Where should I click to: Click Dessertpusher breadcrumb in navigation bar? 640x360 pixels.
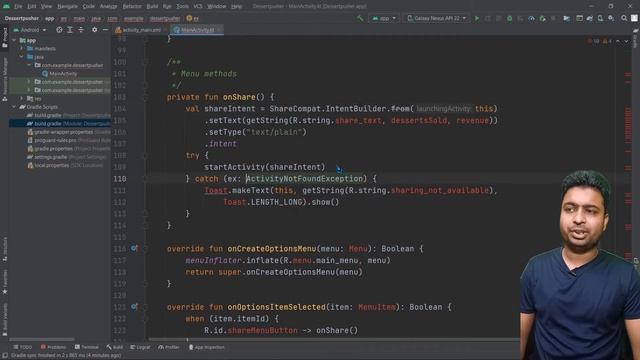tap(22, 18)
